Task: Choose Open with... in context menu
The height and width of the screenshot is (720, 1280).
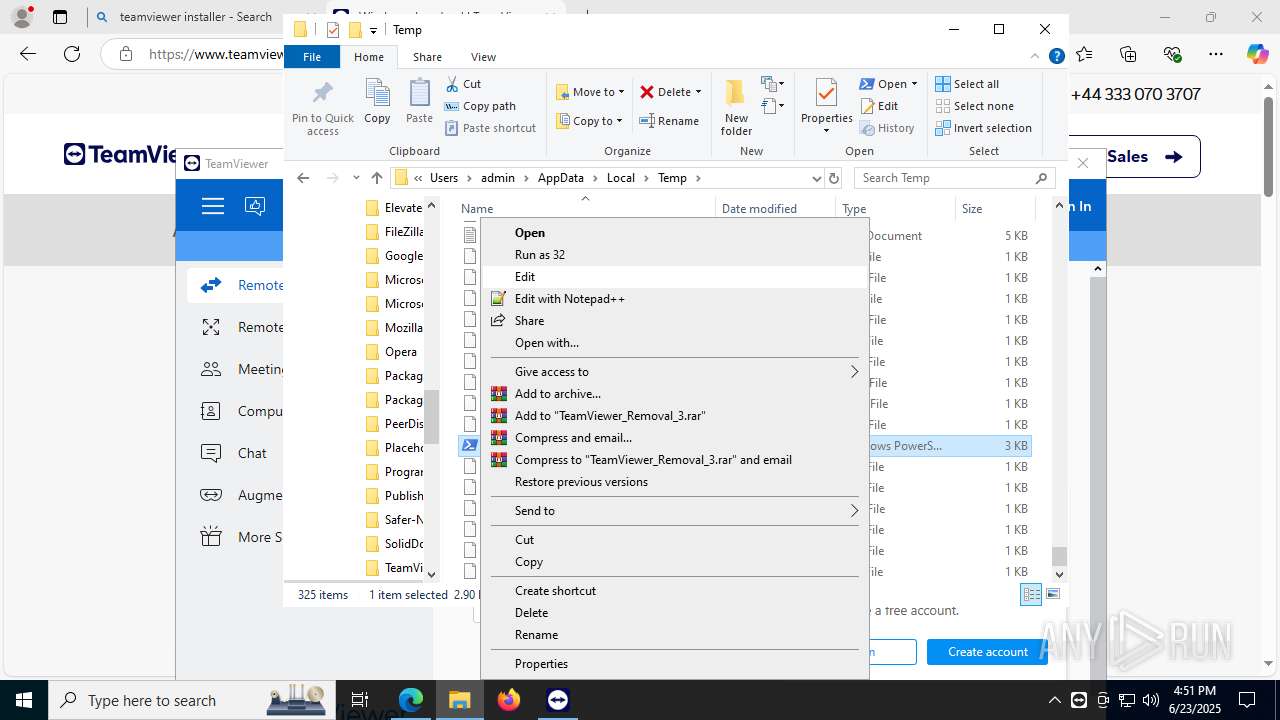Action: [x=674, y=342]
